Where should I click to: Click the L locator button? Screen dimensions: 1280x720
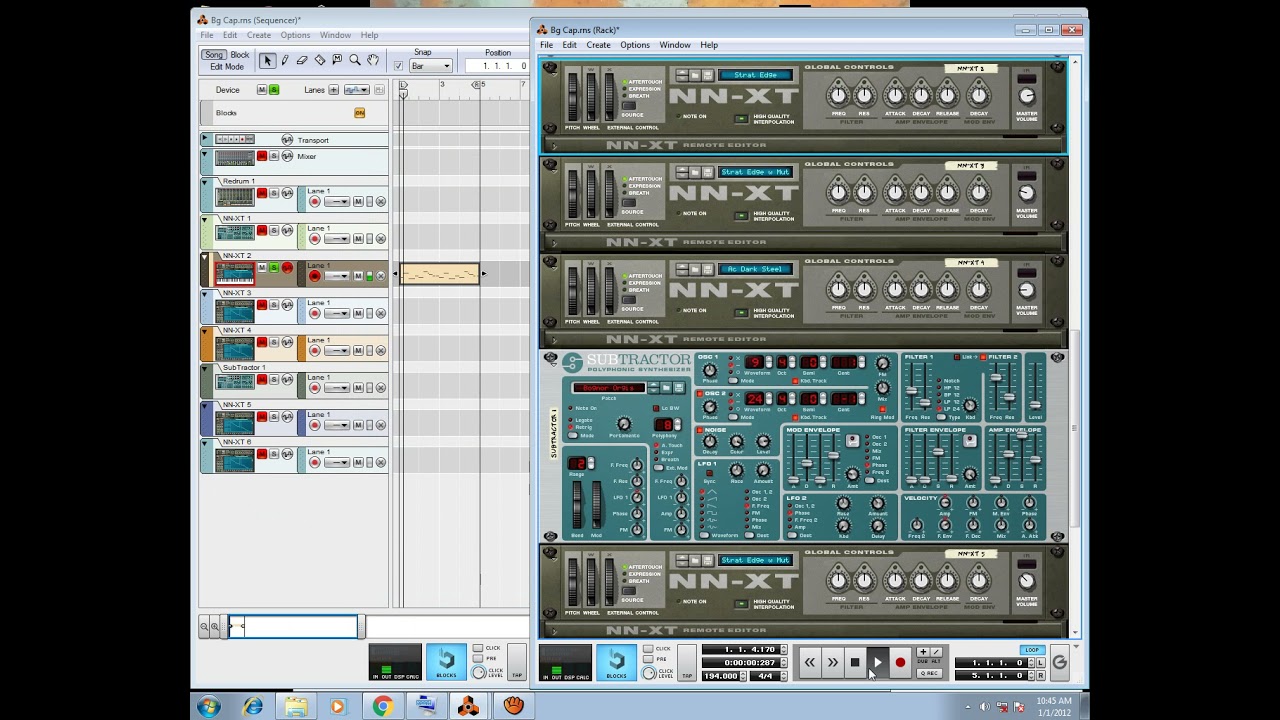point(1041,663)
